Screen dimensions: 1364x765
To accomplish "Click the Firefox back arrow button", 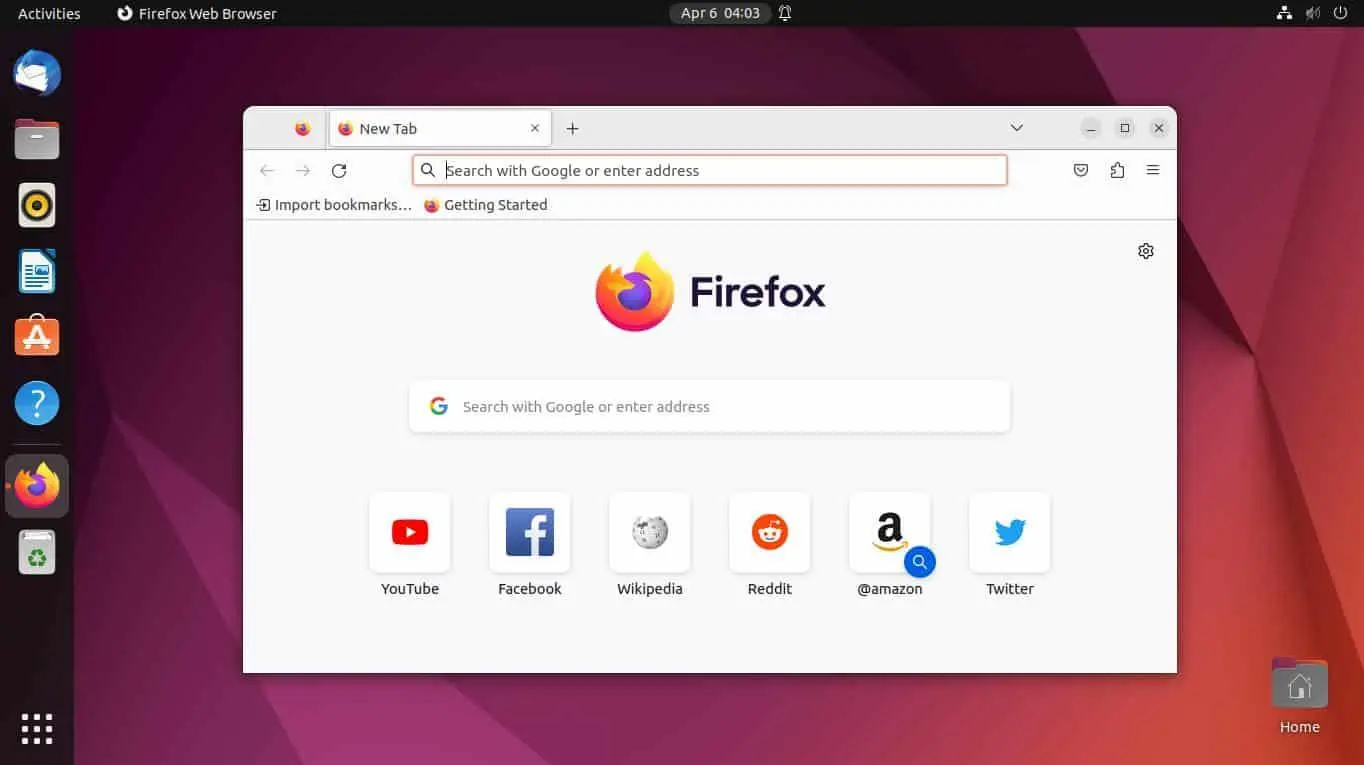I will pyautogui.click(x=267, y=171).
